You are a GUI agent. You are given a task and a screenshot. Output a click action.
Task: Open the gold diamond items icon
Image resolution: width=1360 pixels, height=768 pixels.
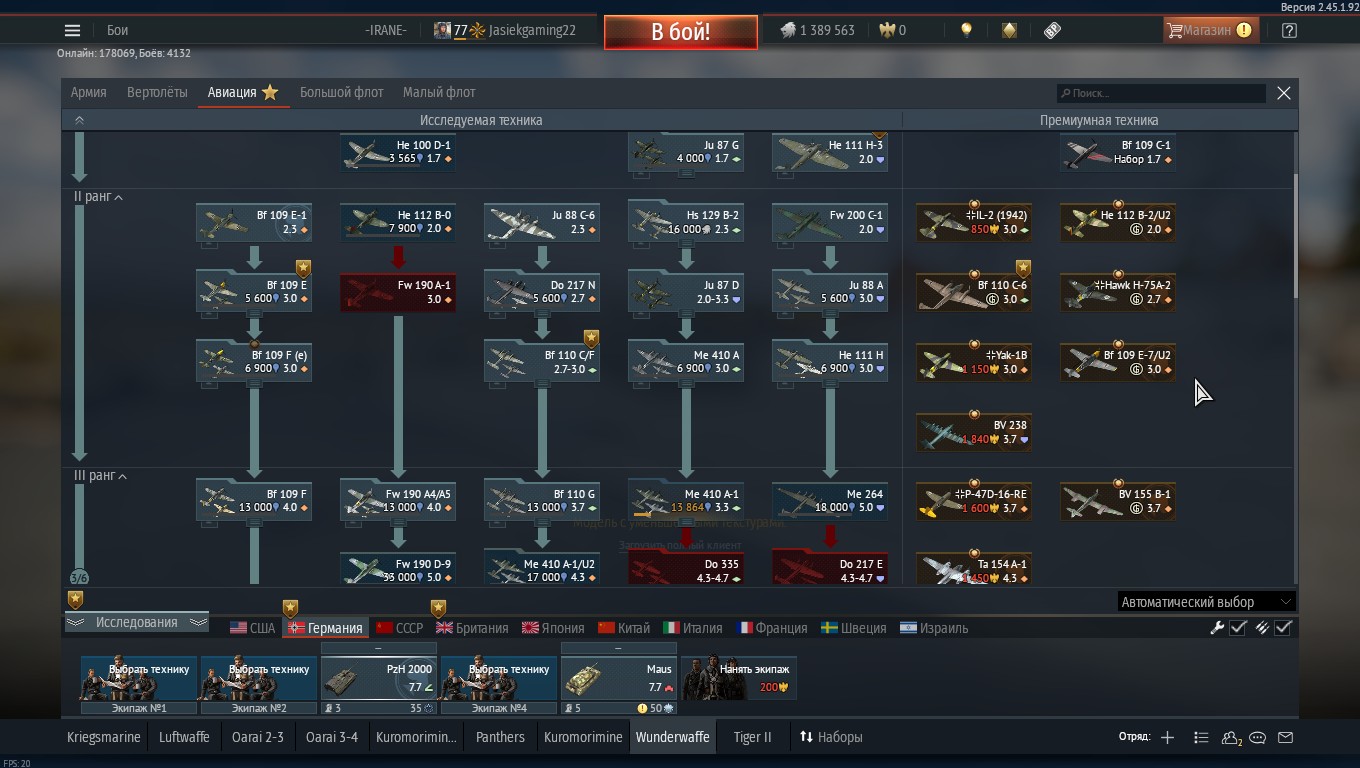pos(1010,30)
